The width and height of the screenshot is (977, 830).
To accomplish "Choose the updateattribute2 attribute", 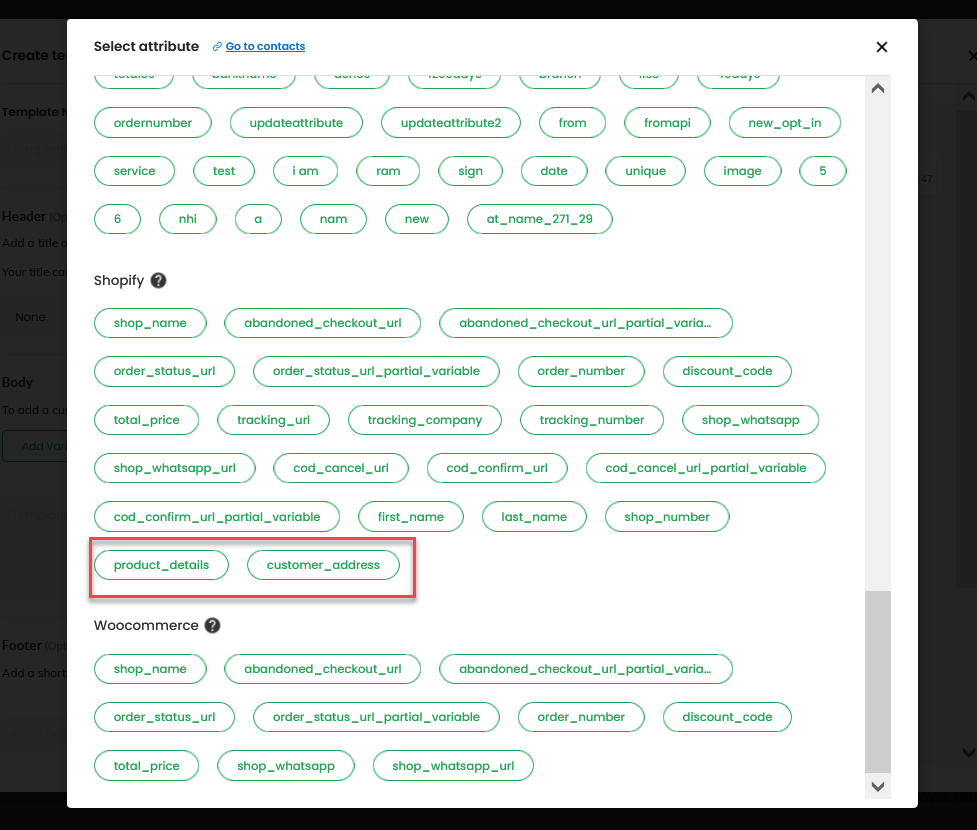I will (x=450, y=123).
